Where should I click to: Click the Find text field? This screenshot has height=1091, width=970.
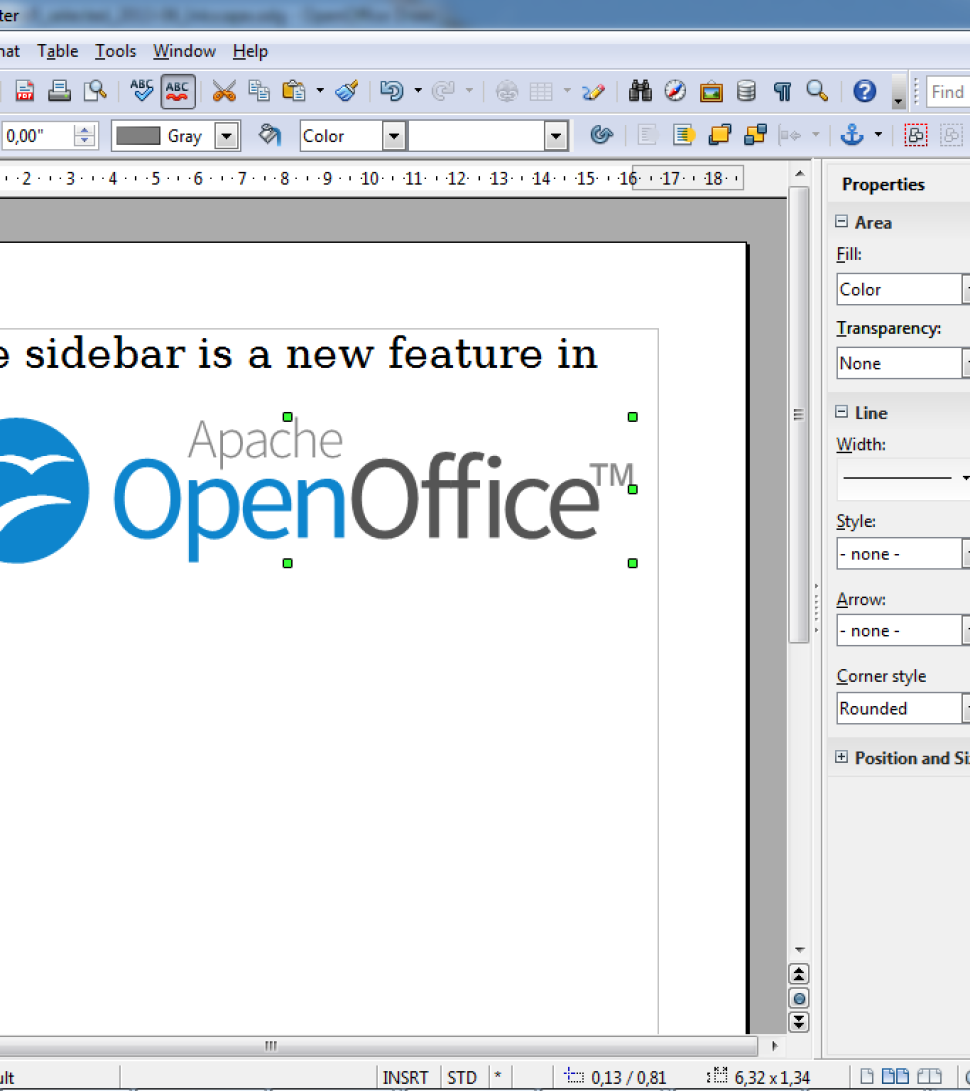948,92
